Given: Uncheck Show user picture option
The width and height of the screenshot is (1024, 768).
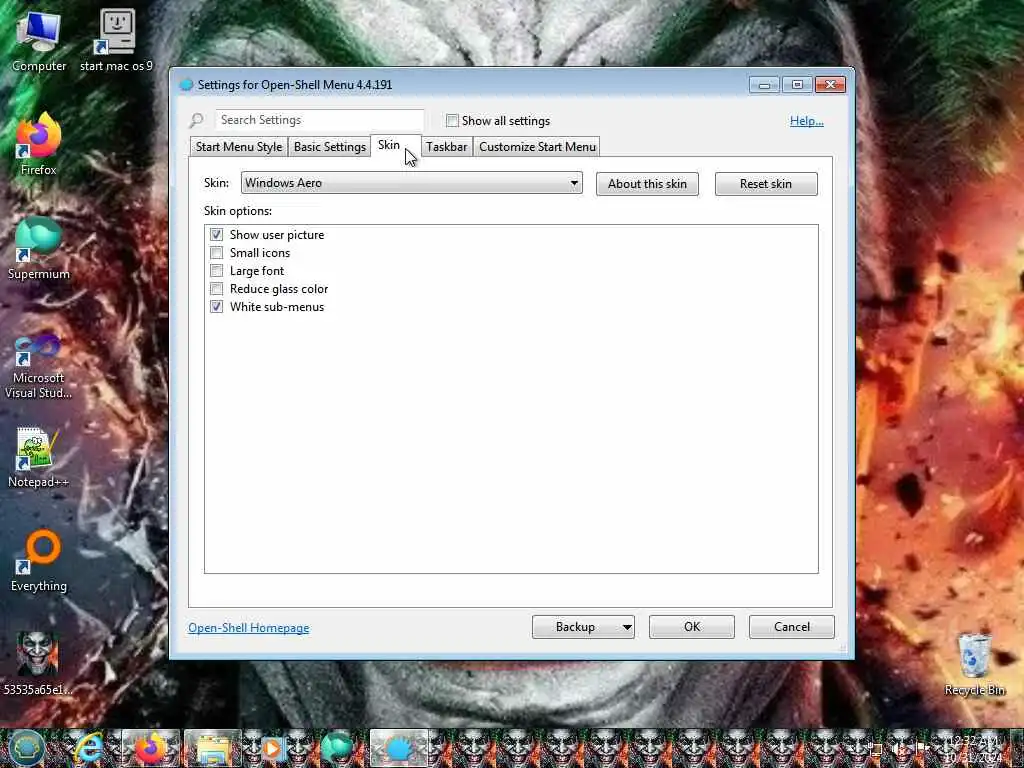Looking at the screenshot, I should [x=217, y=234].
